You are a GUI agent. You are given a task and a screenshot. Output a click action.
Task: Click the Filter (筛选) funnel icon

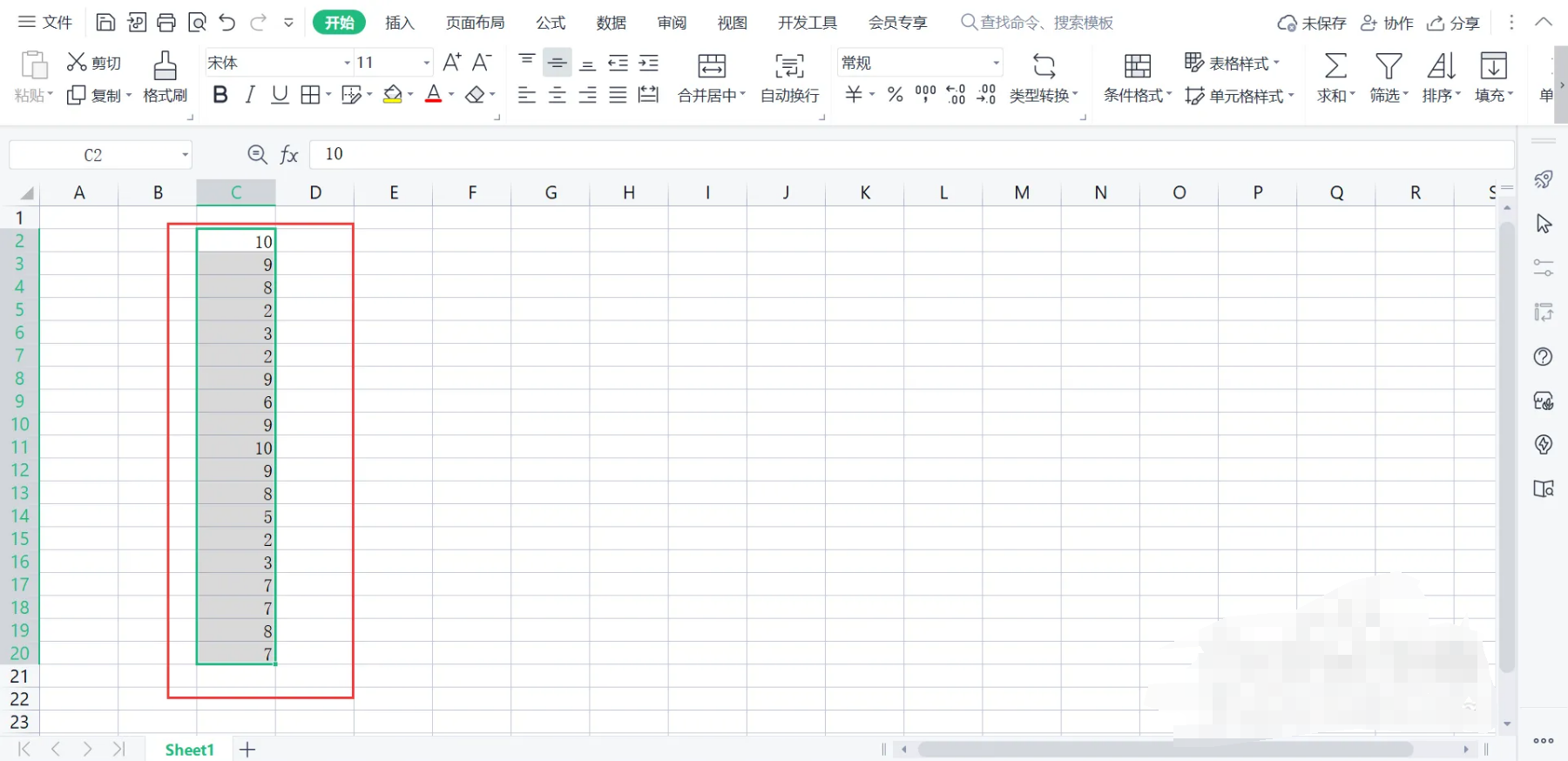[1388, 66]
